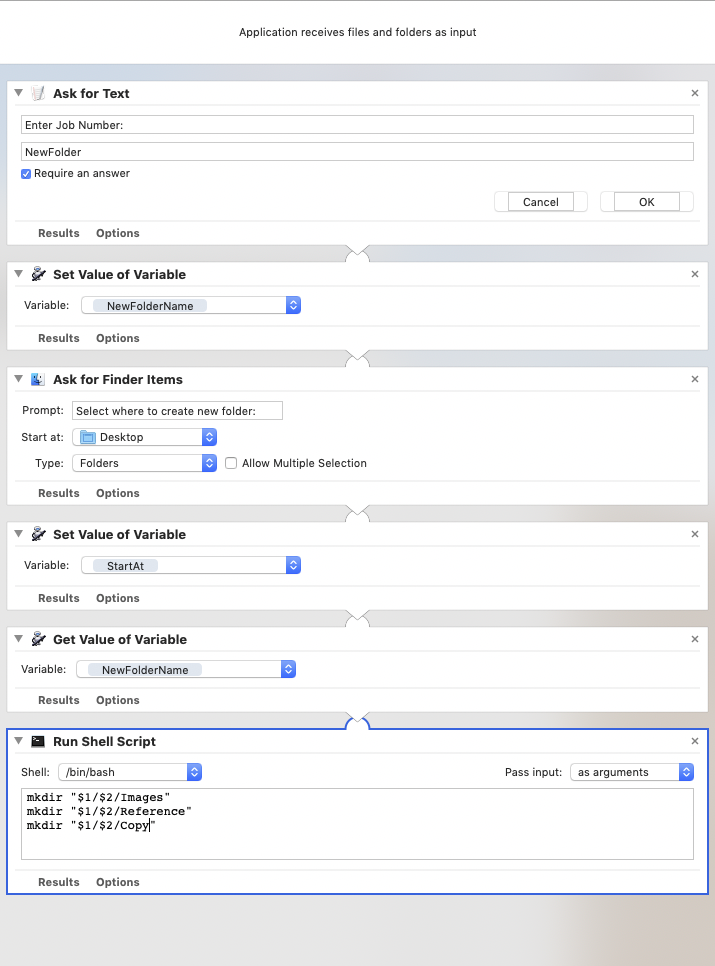715x966 pixels.
Task: Click the Enter Job Number text field
Action: (x=357, y=124)
